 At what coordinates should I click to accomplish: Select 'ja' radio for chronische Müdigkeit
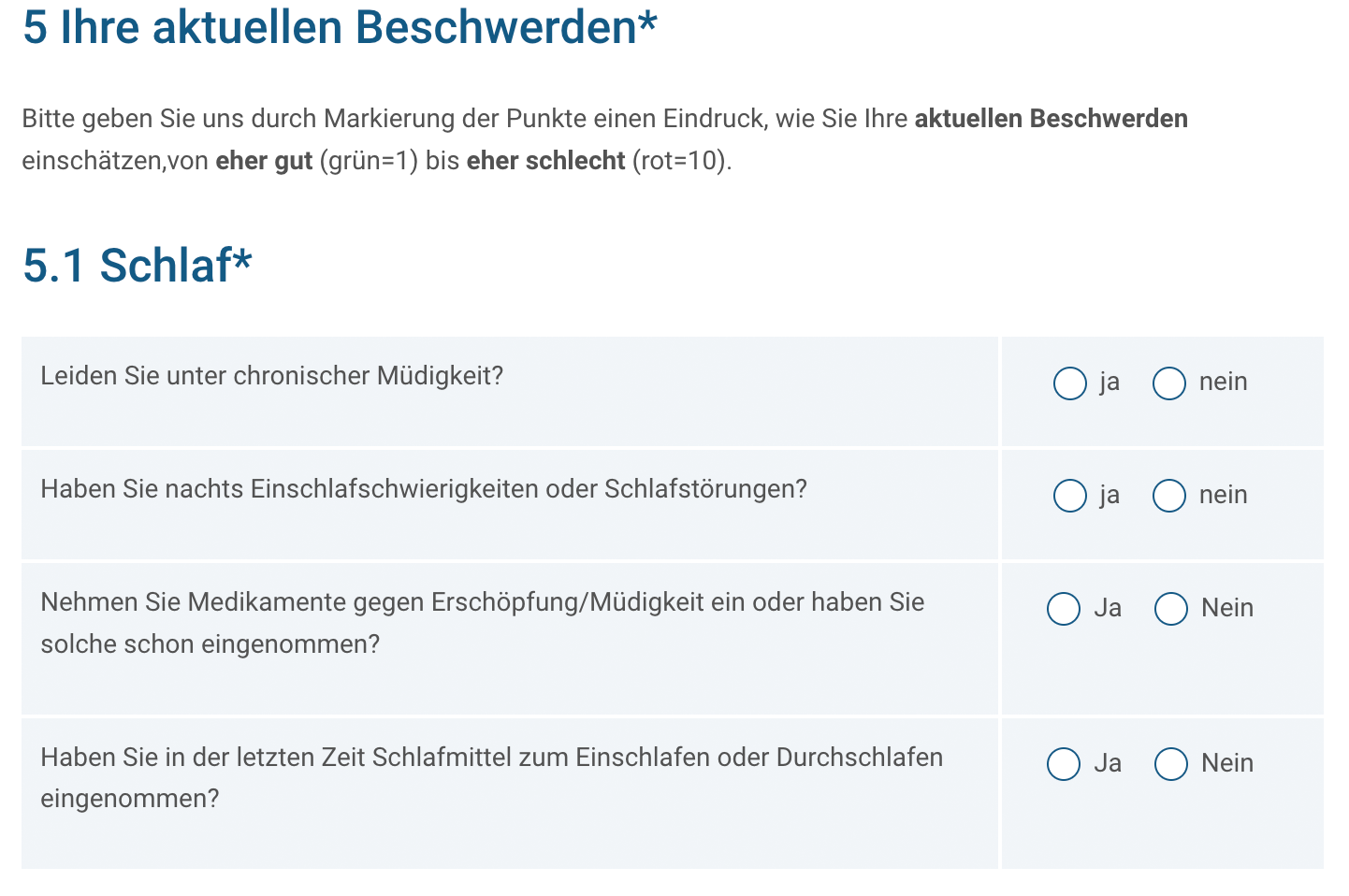[1070, 383]
